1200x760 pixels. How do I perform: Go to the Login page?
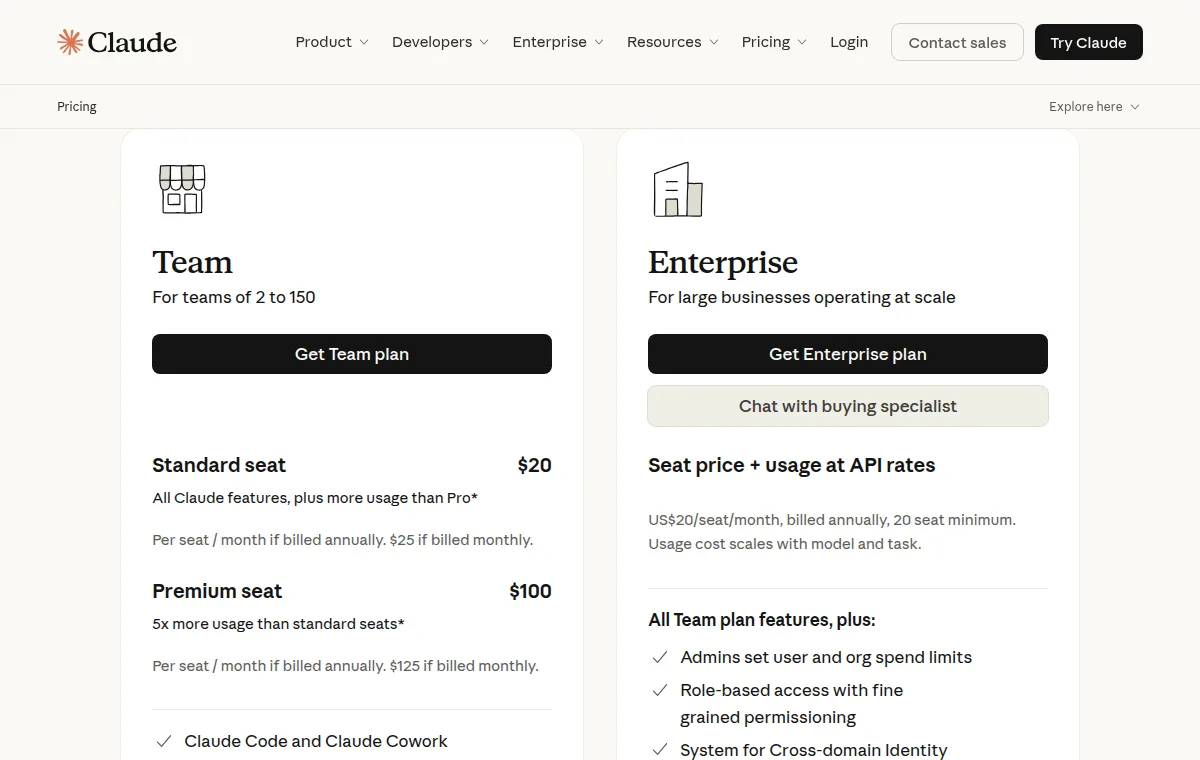coord(849,42)
